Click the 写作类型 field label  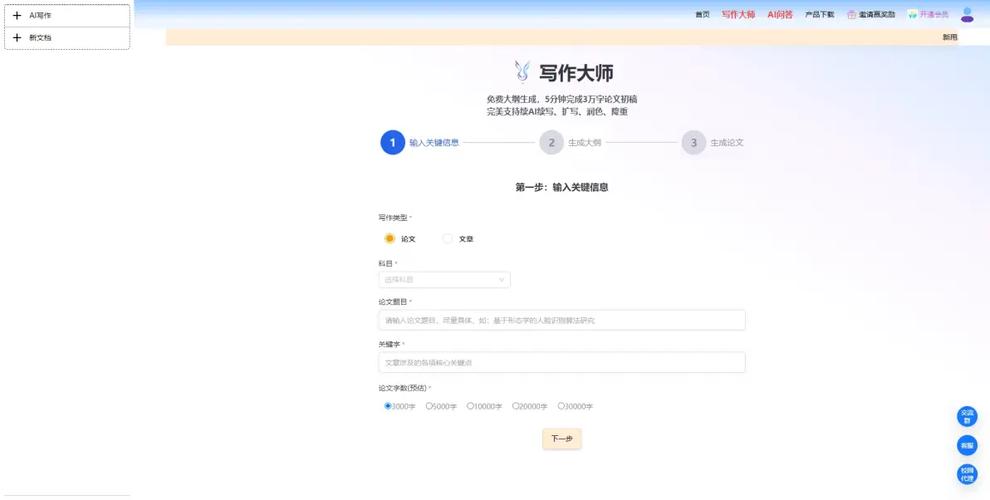click(x=393, y=218)
